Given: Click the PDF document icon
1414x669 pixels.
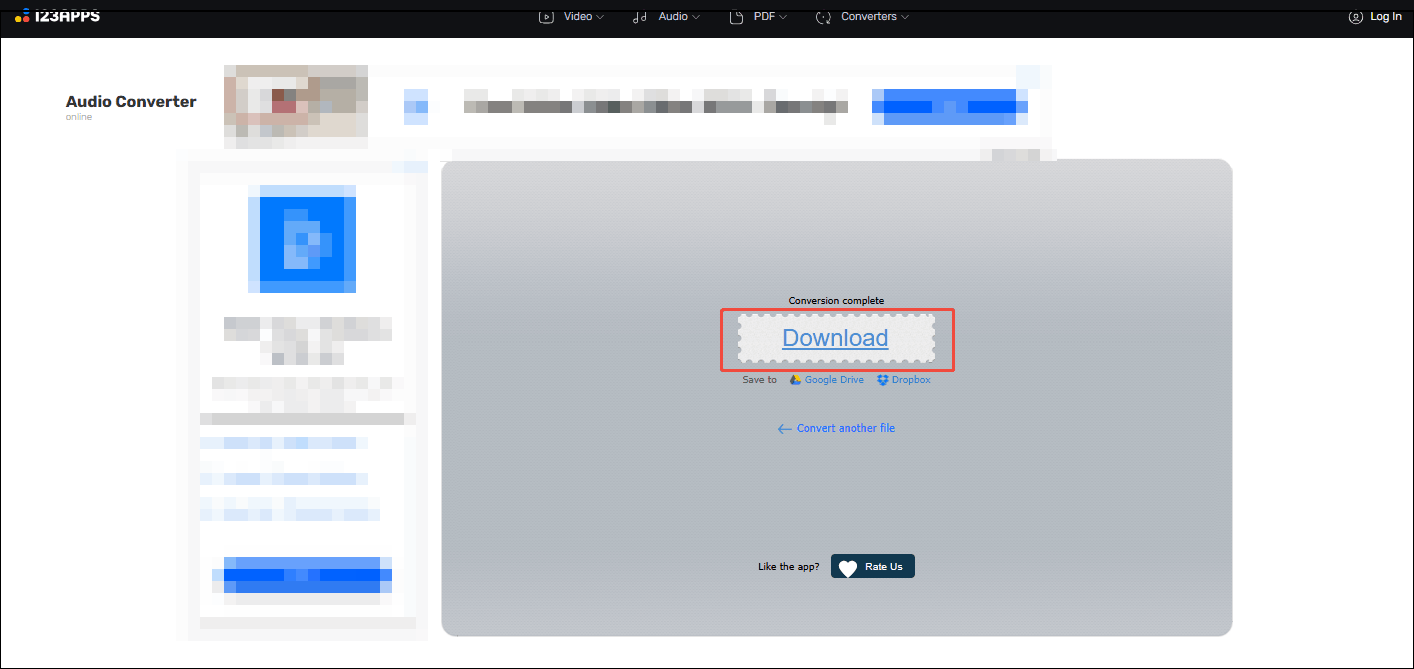Looking at the screenshot, I should click(x=736, y=17).
